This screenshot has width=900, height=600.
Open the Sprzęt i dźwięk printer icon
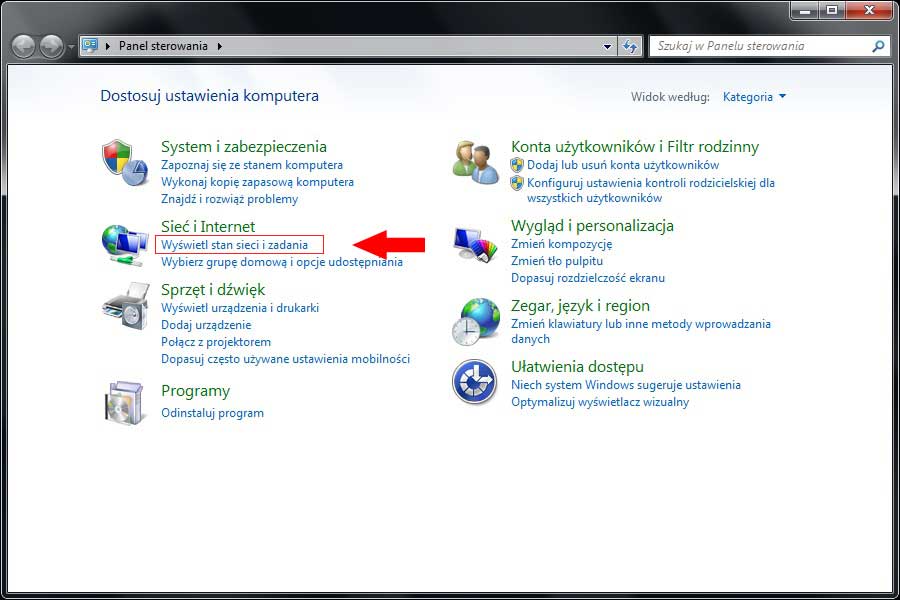(126, 307)
